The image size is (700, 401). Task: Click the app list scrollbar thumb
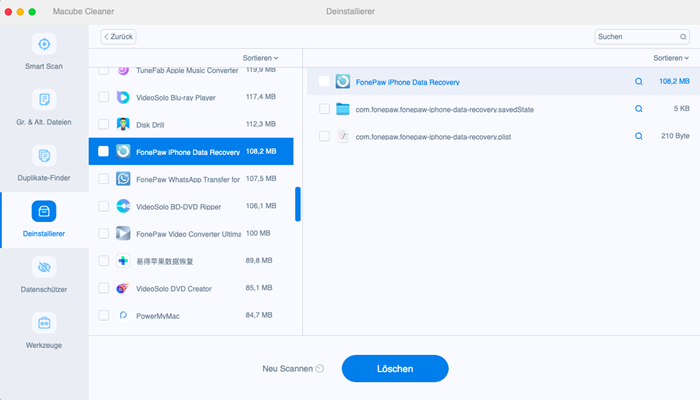298,204
